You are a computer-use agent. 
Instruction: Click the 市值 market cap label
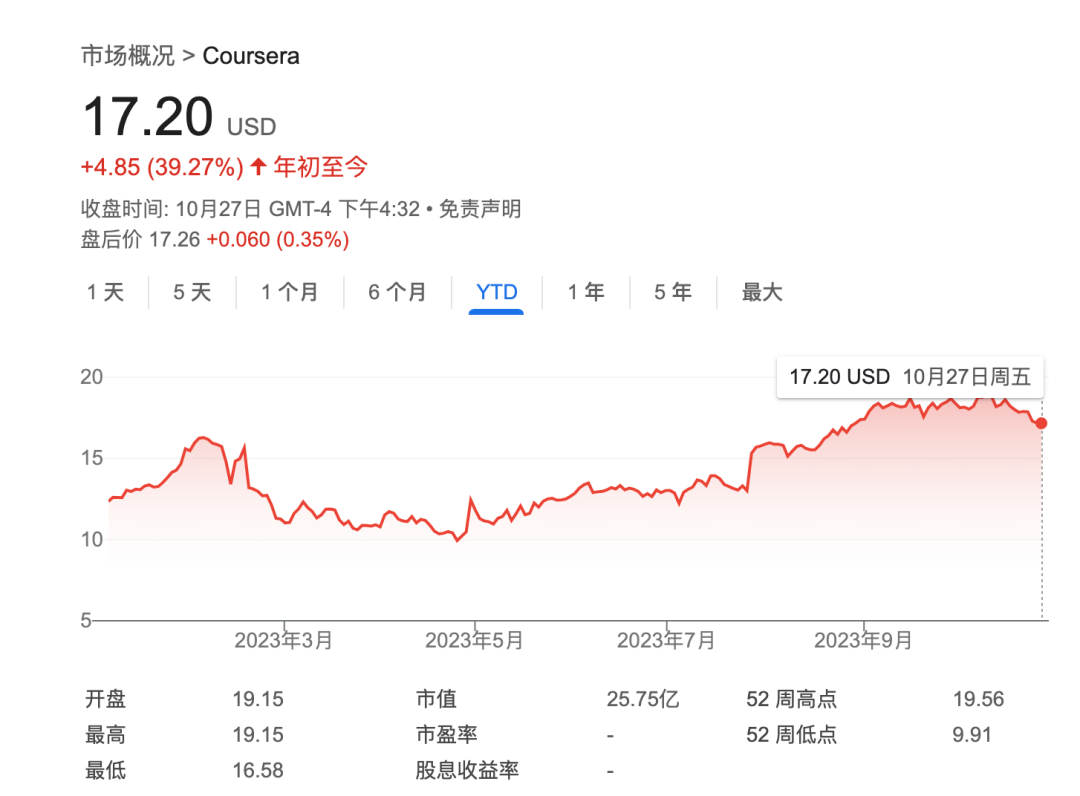[x=436, y=699]
